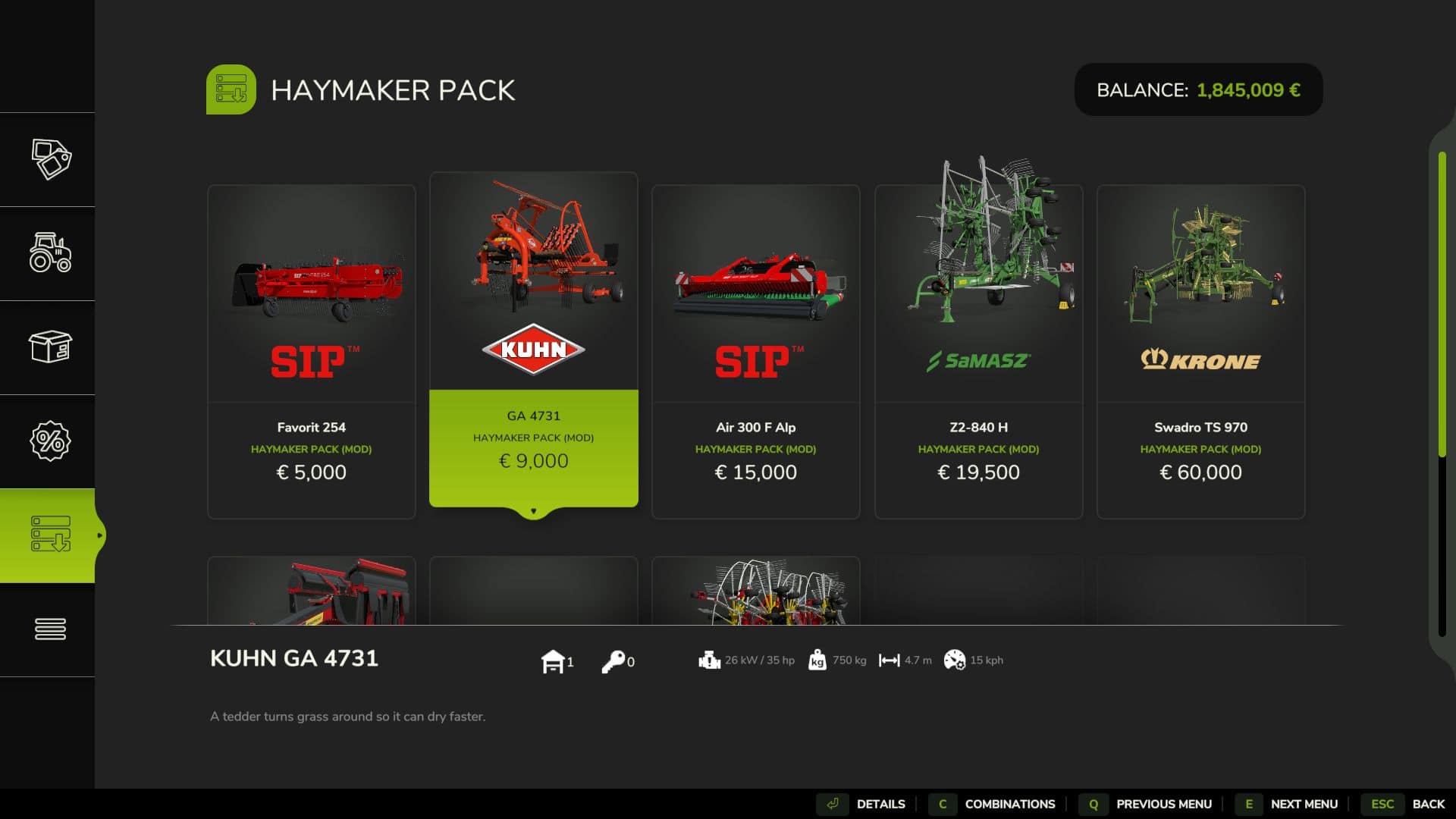Click the green vertical scrollbar
This screenshot has height=819, width=1456.
click(x=1442, y=304)
